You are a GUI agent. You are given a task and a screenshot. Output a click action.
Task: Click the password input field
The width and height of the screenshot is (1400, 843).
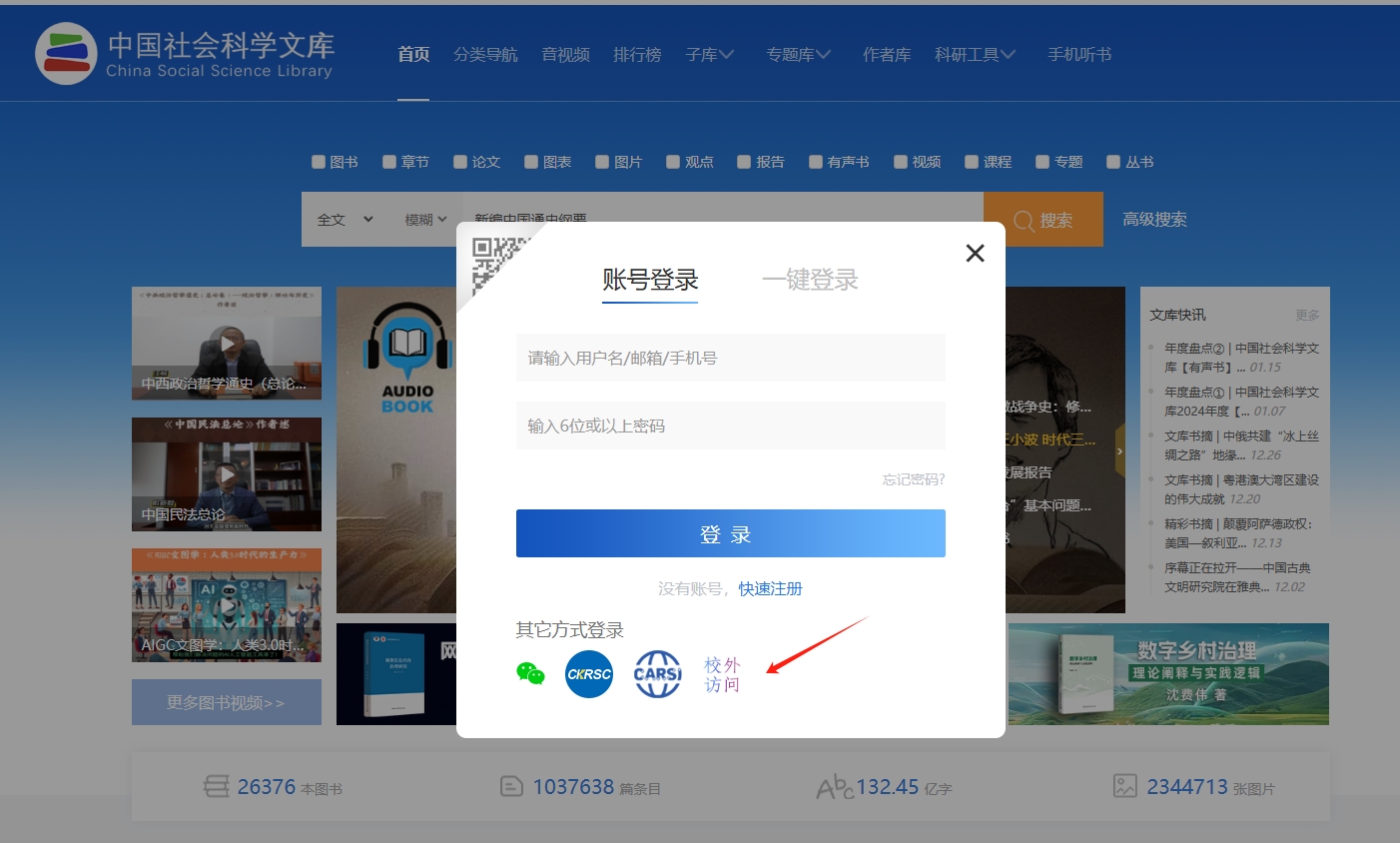click(x=731, y=425)
